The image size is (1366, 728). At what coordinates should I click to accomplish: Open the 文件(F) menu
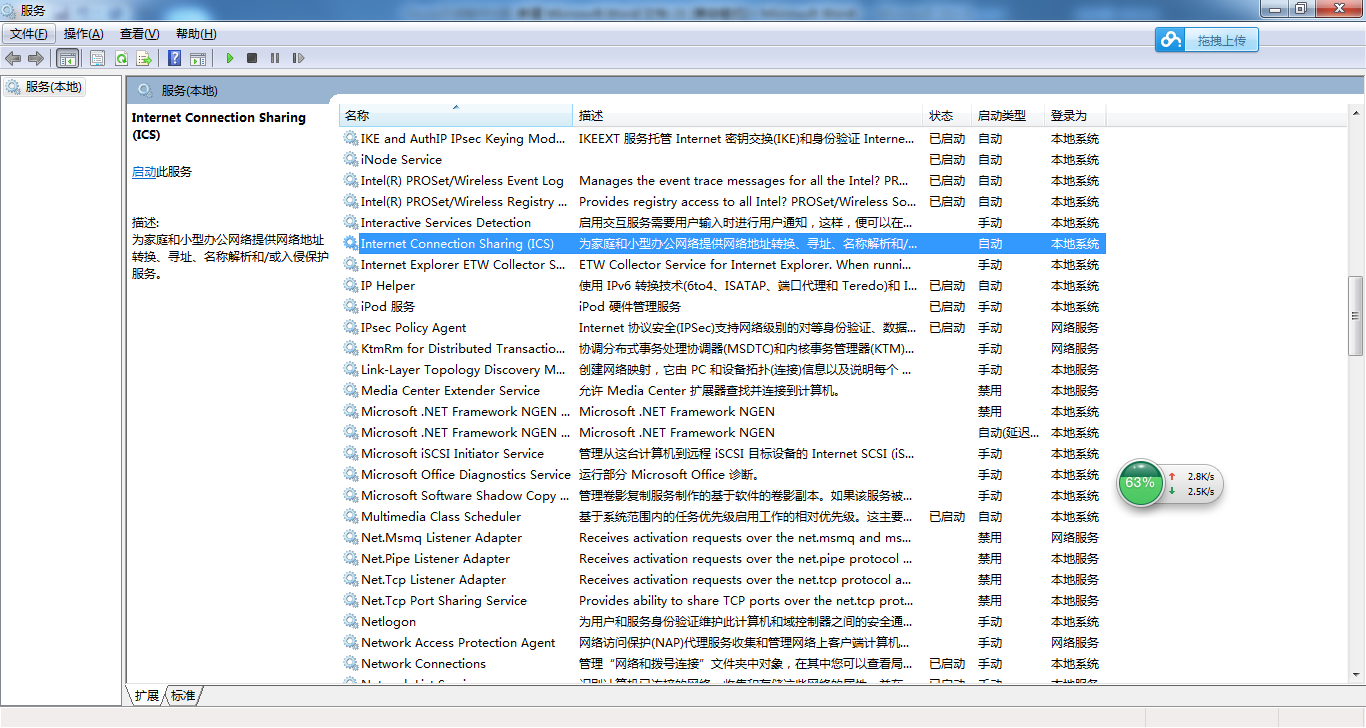pyautogui.click(x=28, y=34)
